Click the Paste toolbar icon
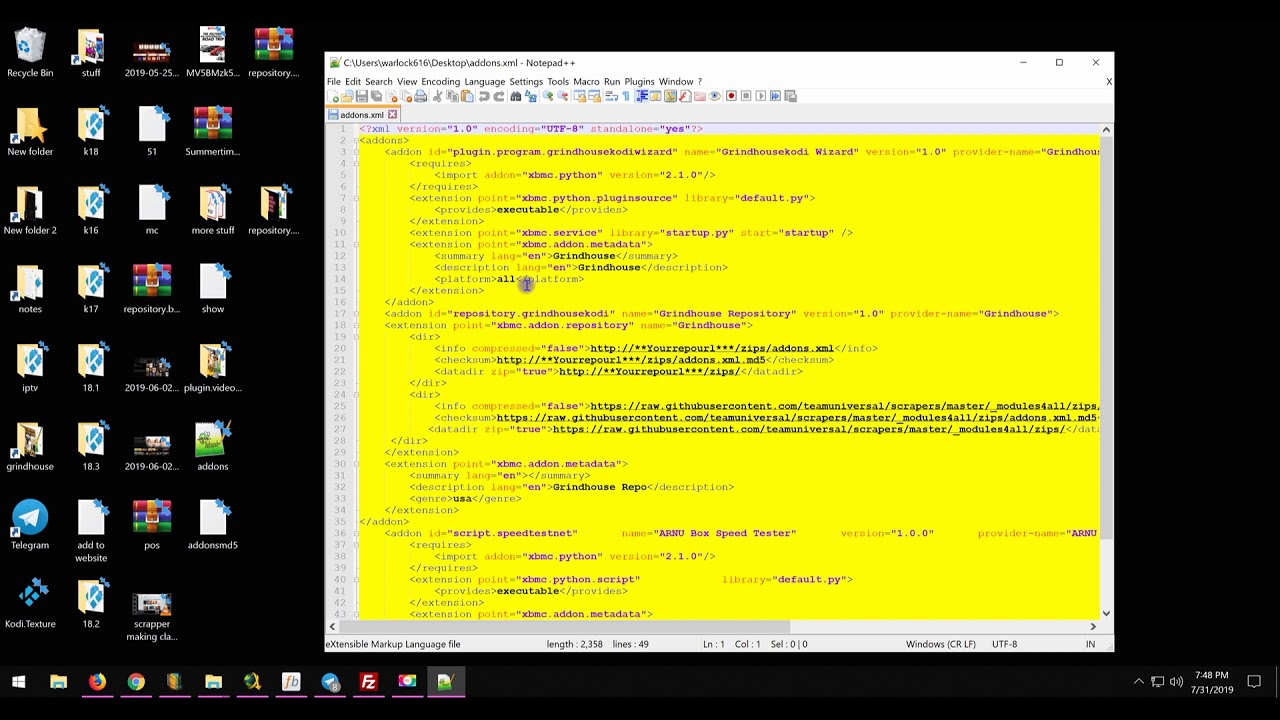1280x720 pixels. click(x=467, y=96)
